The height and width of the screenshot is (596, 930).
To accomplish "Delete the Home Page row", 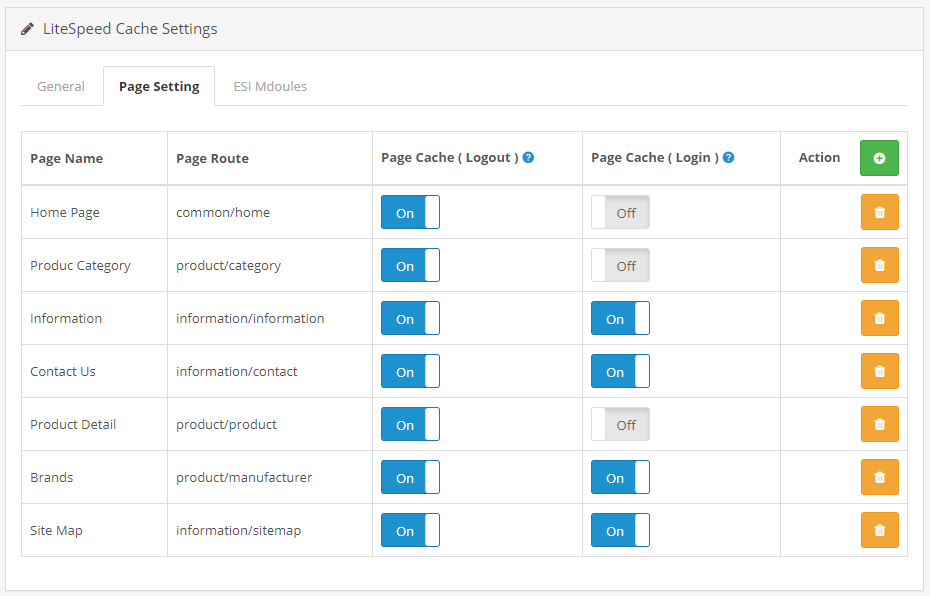I will 879,212.
